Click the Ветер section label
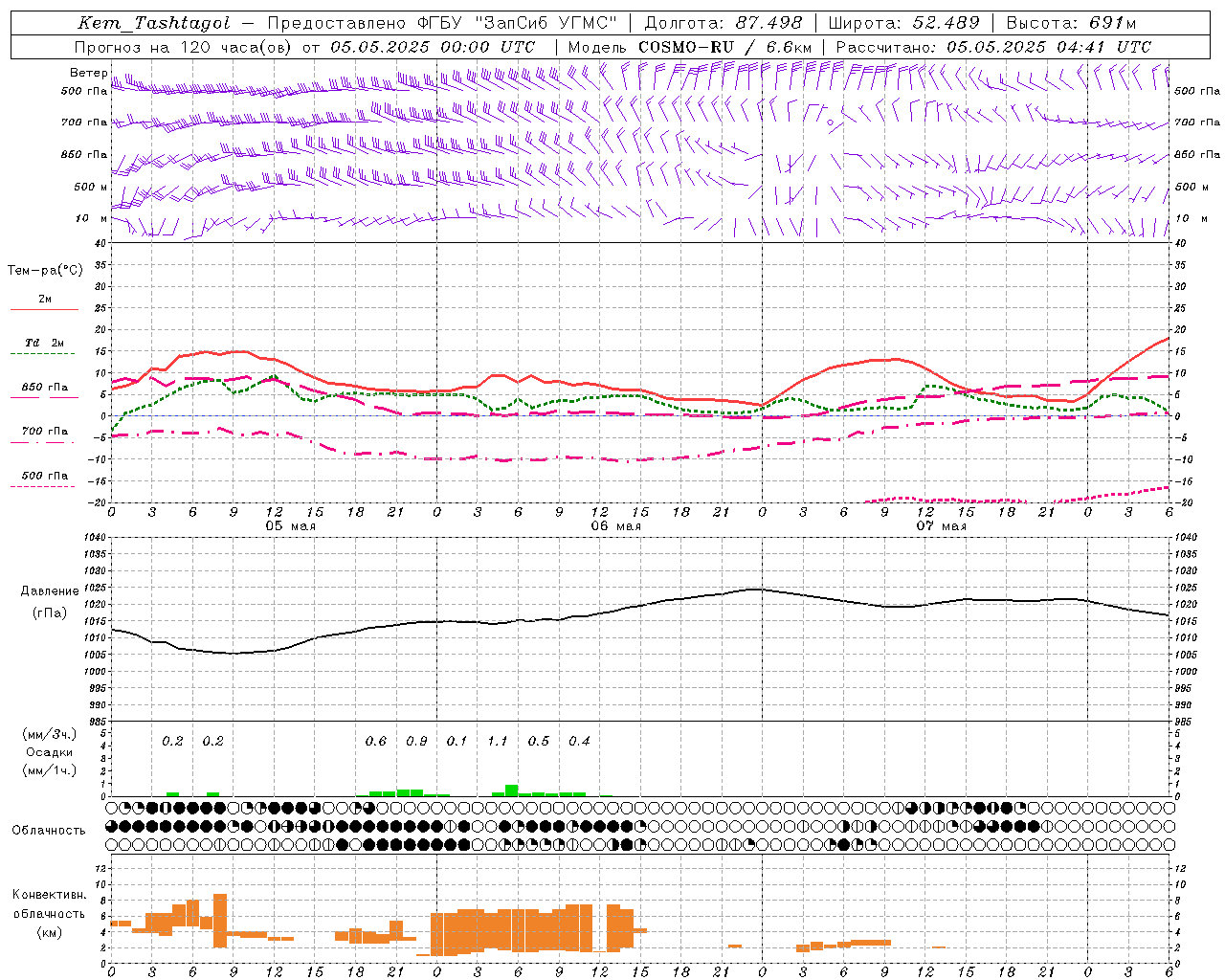This screenshot has height=980, width=1225. [x=88, y=73]
